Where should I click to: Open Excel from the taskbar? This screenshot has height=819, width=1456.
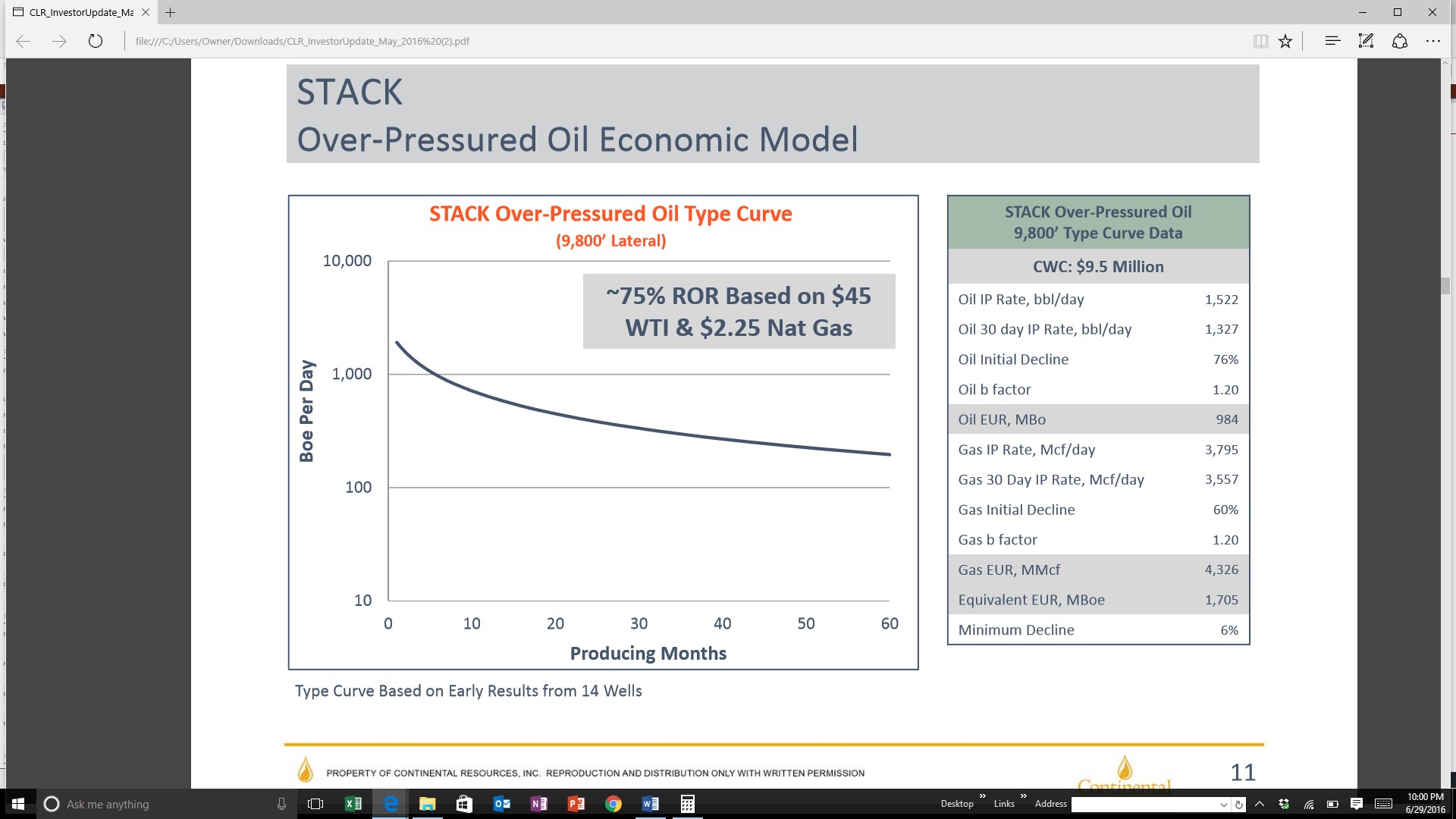(353, 804)
